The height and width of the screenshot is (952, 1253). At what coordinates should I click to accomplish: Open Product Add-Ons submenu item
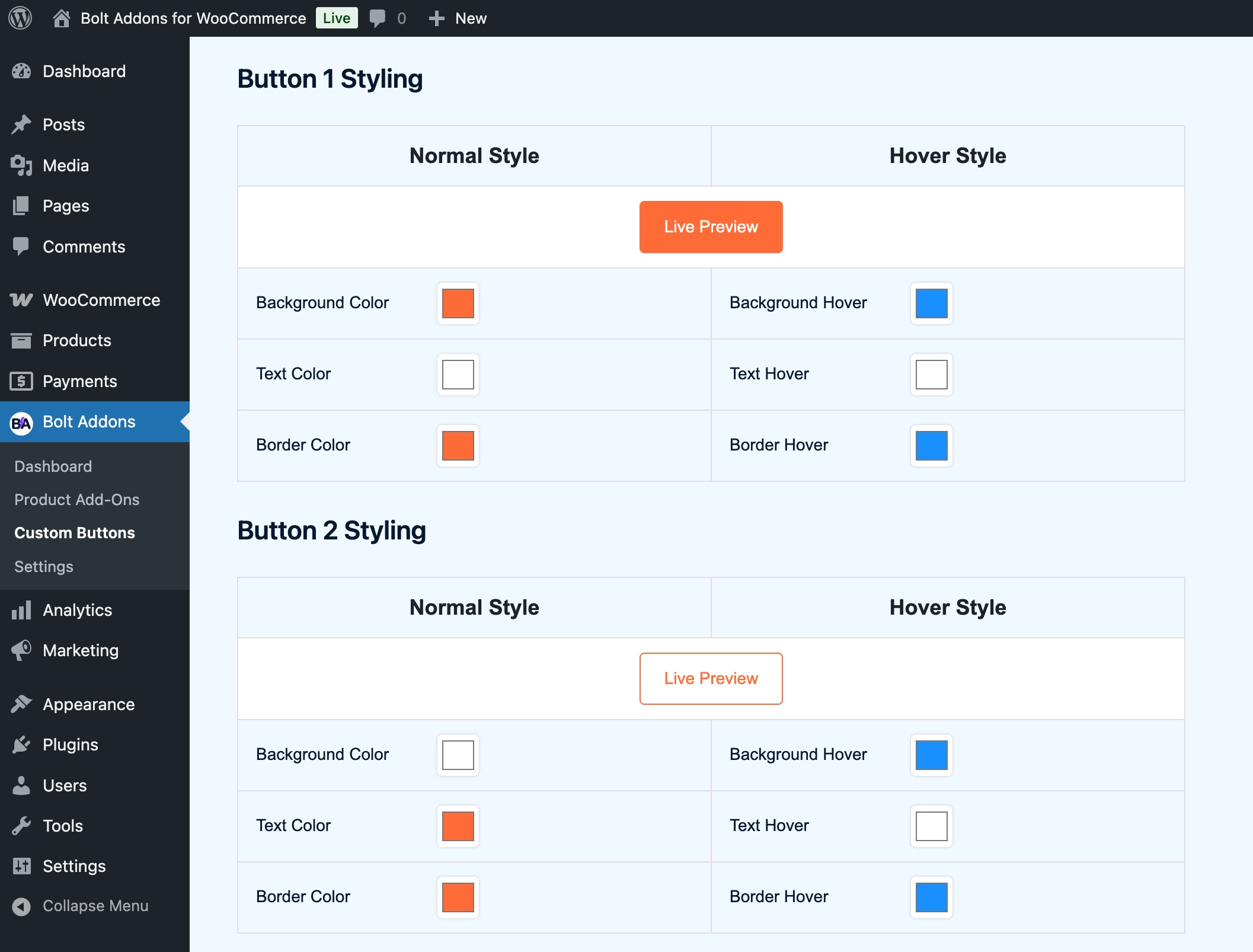pyautogui.click(x=77, y=500)
